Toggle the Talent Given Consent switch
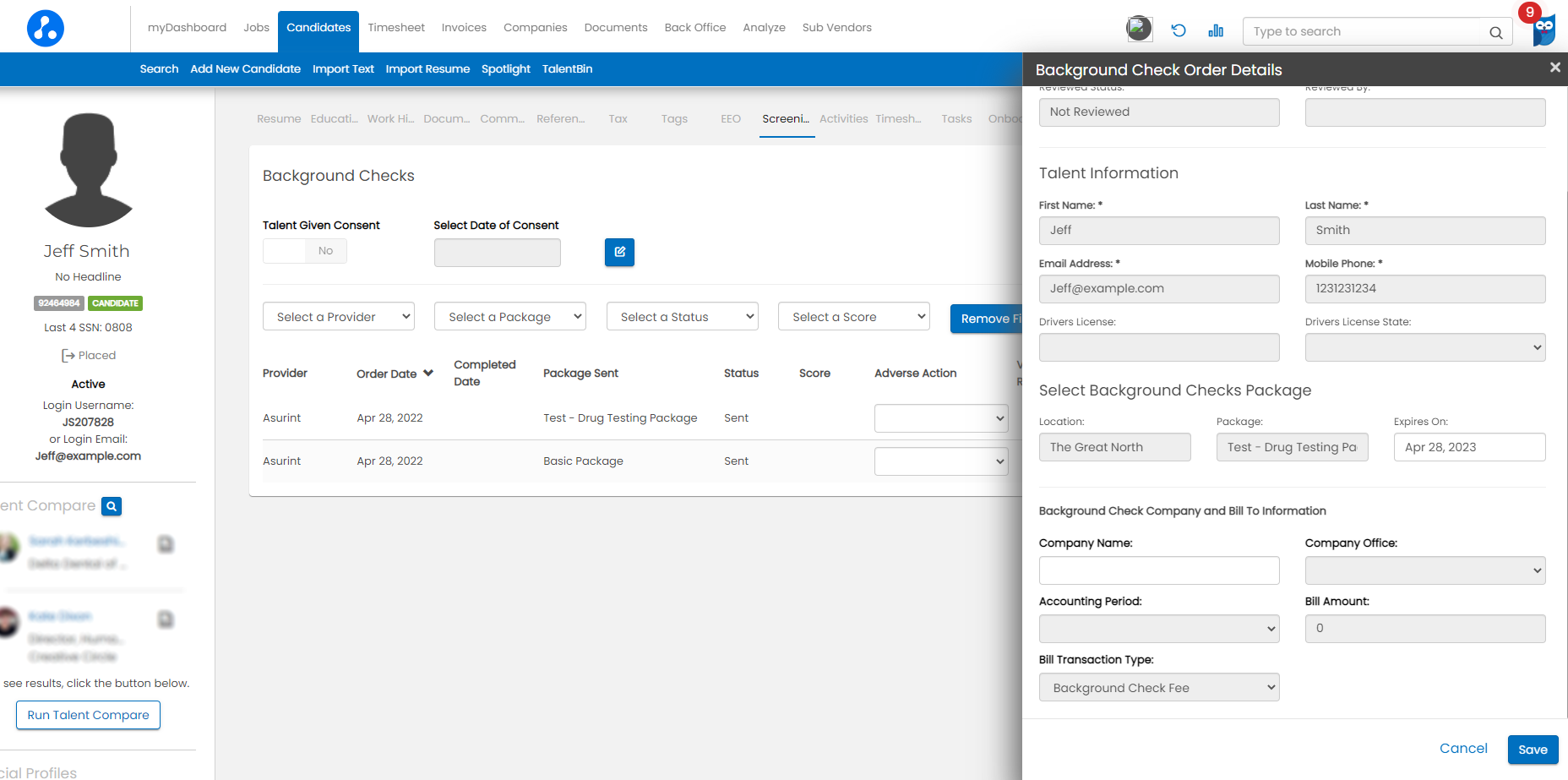This screenshot has height=780, width=1568. (305, 251)
